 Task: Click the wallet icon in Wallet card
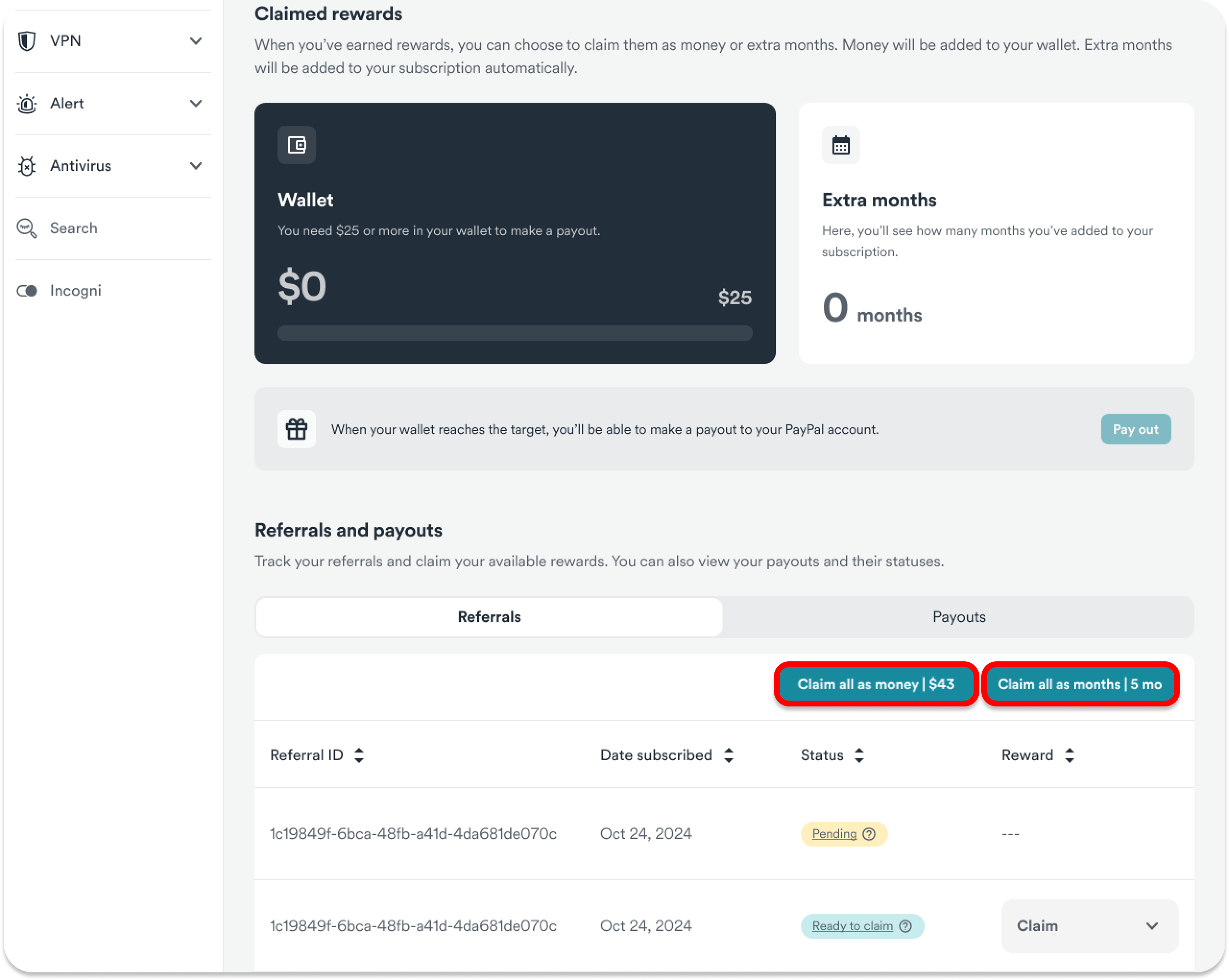(296, 145)
